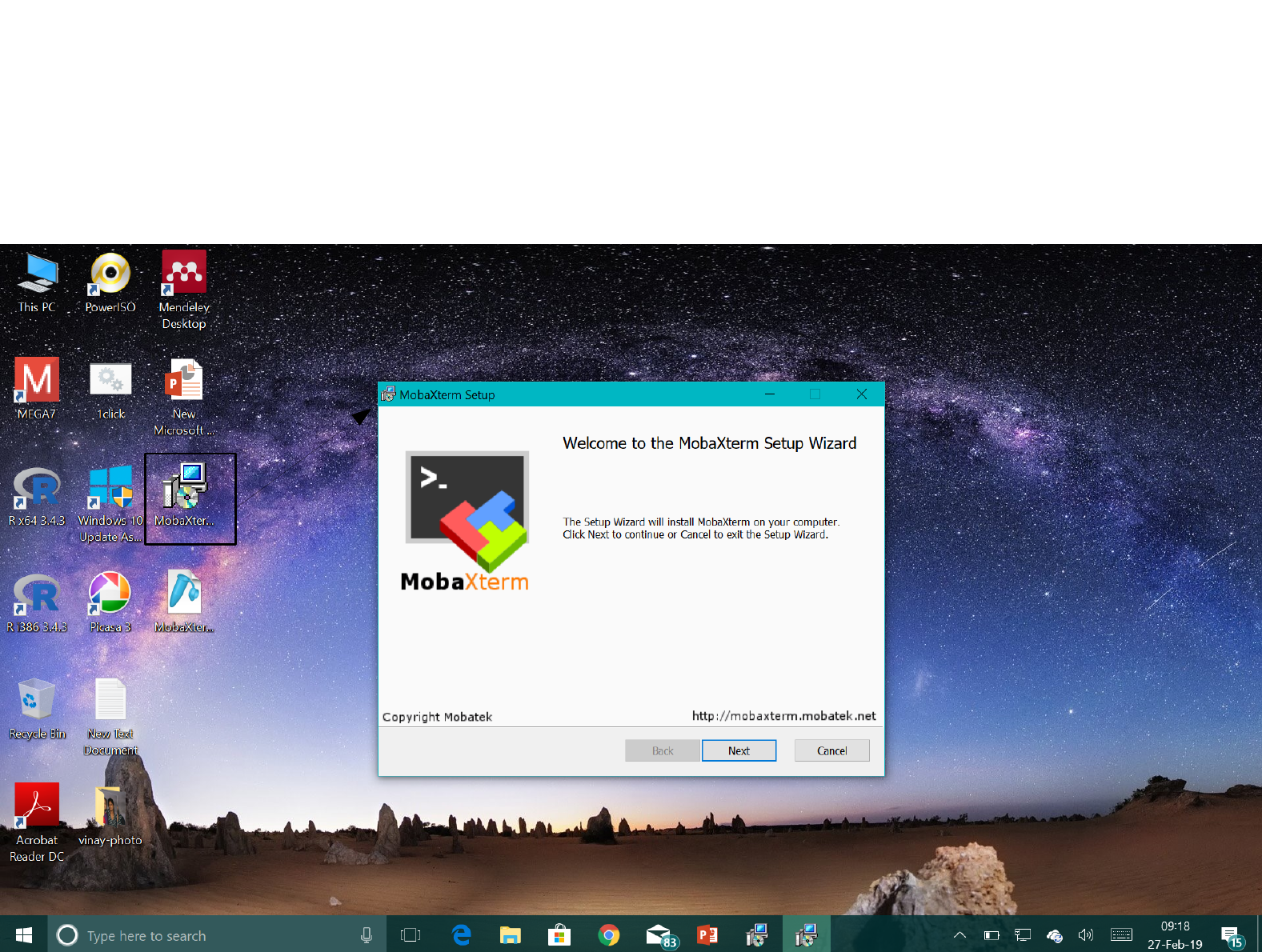Open Task View from the taskbar
The height and width of the screenshot is (952, 1270).
tap(411, 935)
